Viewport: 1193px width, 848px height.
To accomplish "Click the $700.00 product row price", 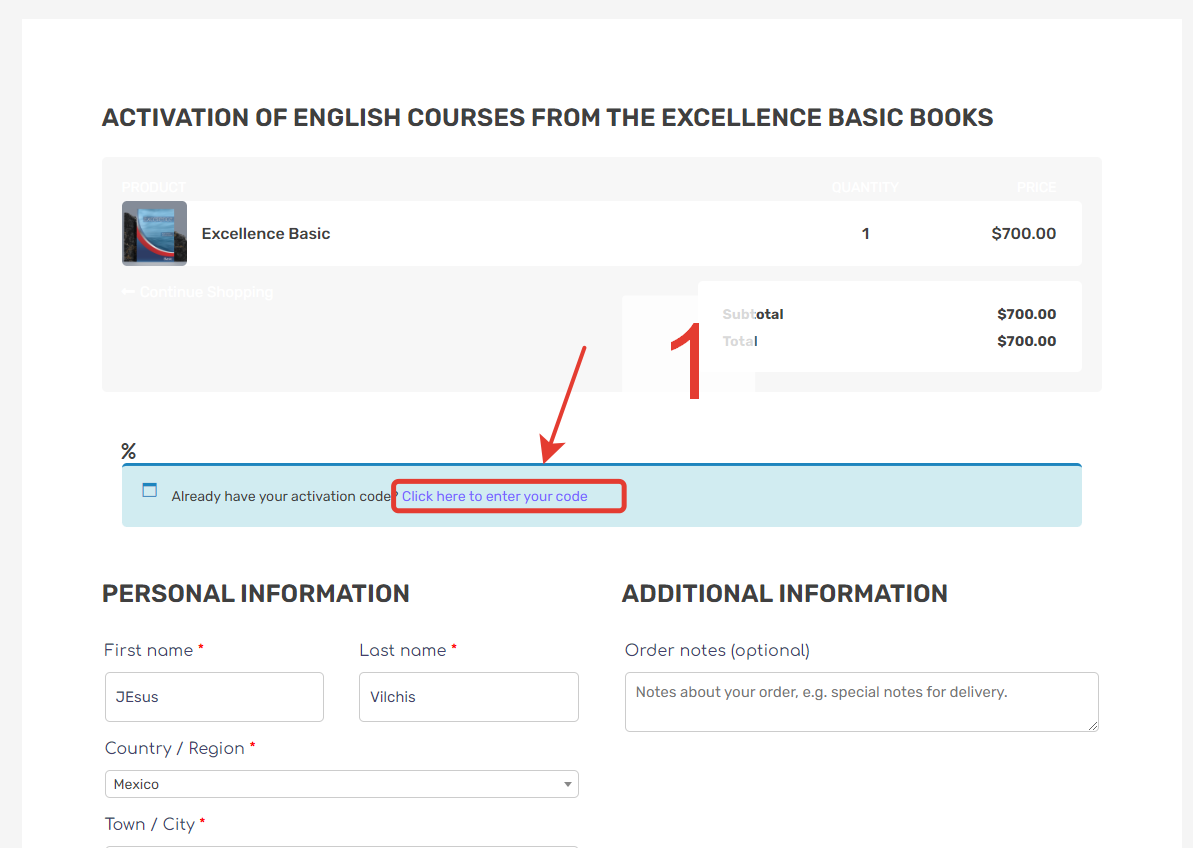I will point(1023,234).
